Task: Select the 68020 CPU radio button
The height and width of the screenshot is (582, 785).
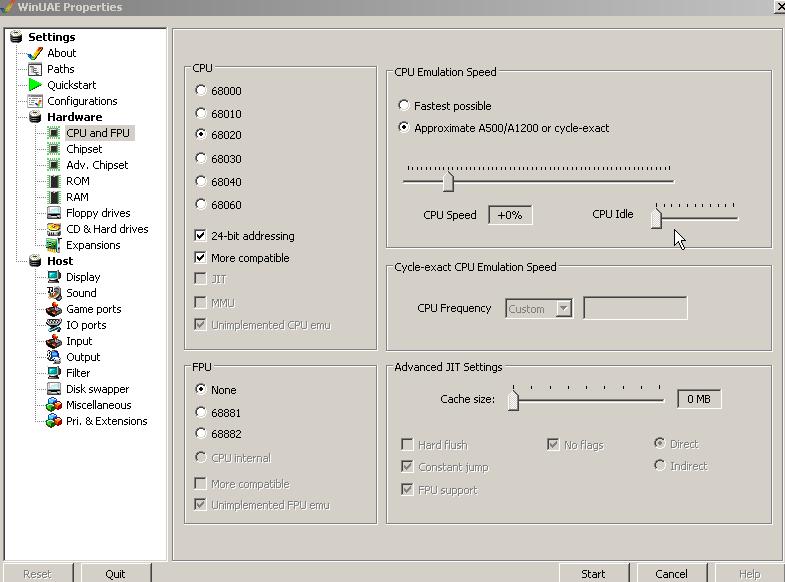Action: click(x=200, y=134)
